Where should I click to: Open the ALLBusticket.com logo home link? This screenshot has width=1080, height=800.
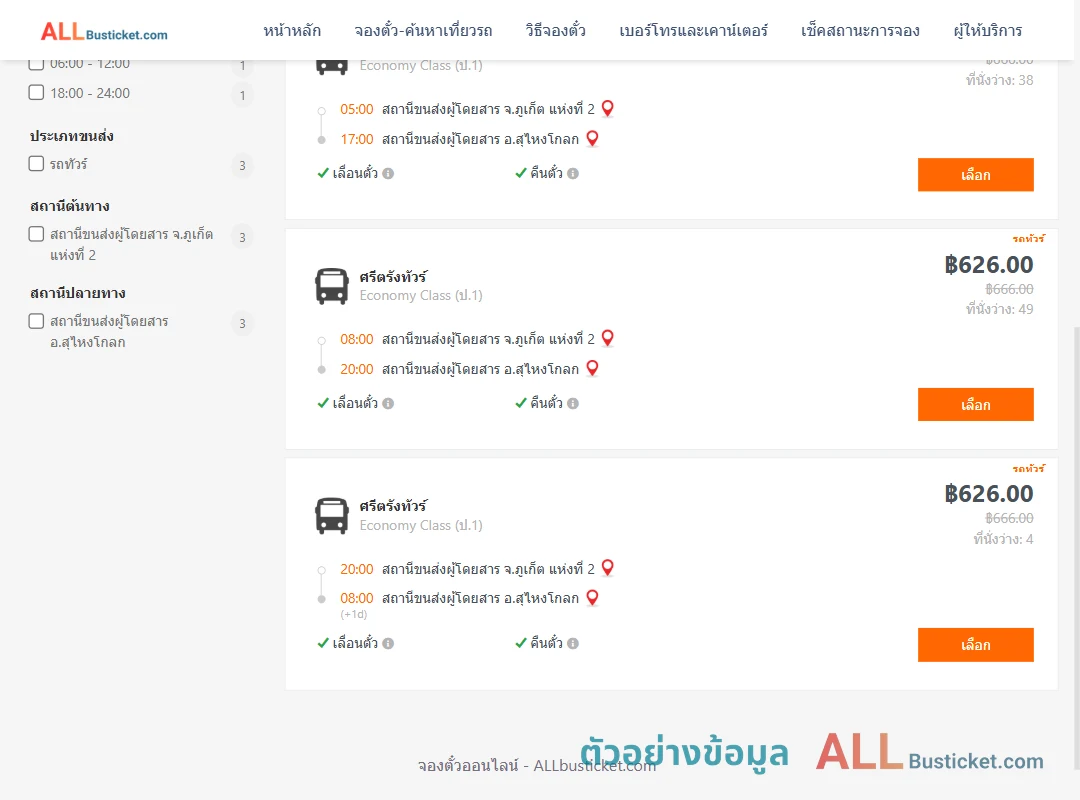click(x=104, y=32)
